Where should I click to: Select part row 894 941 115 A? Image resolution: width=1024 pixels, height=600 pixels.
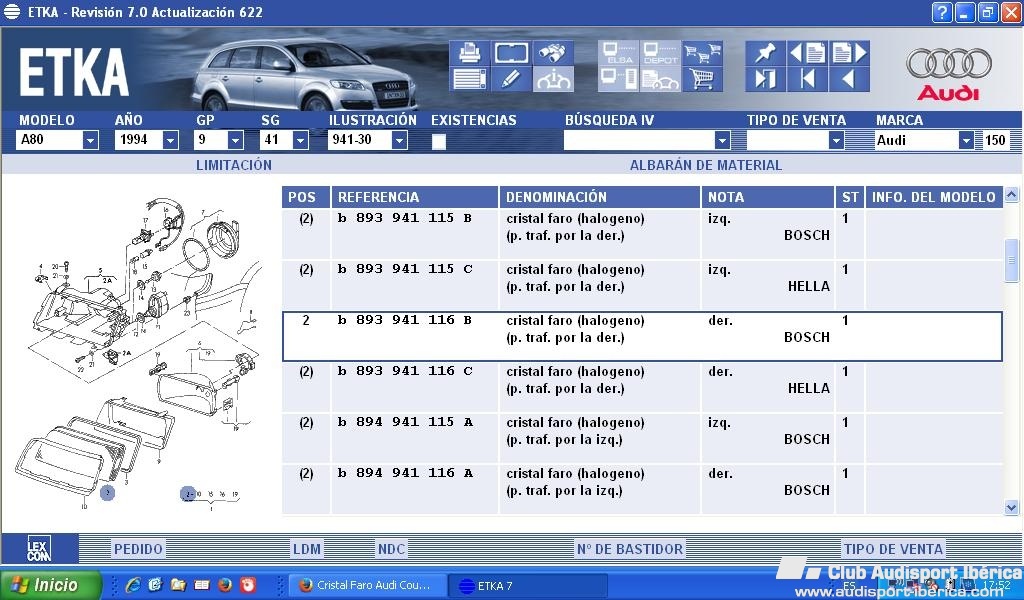click(642, 437)
